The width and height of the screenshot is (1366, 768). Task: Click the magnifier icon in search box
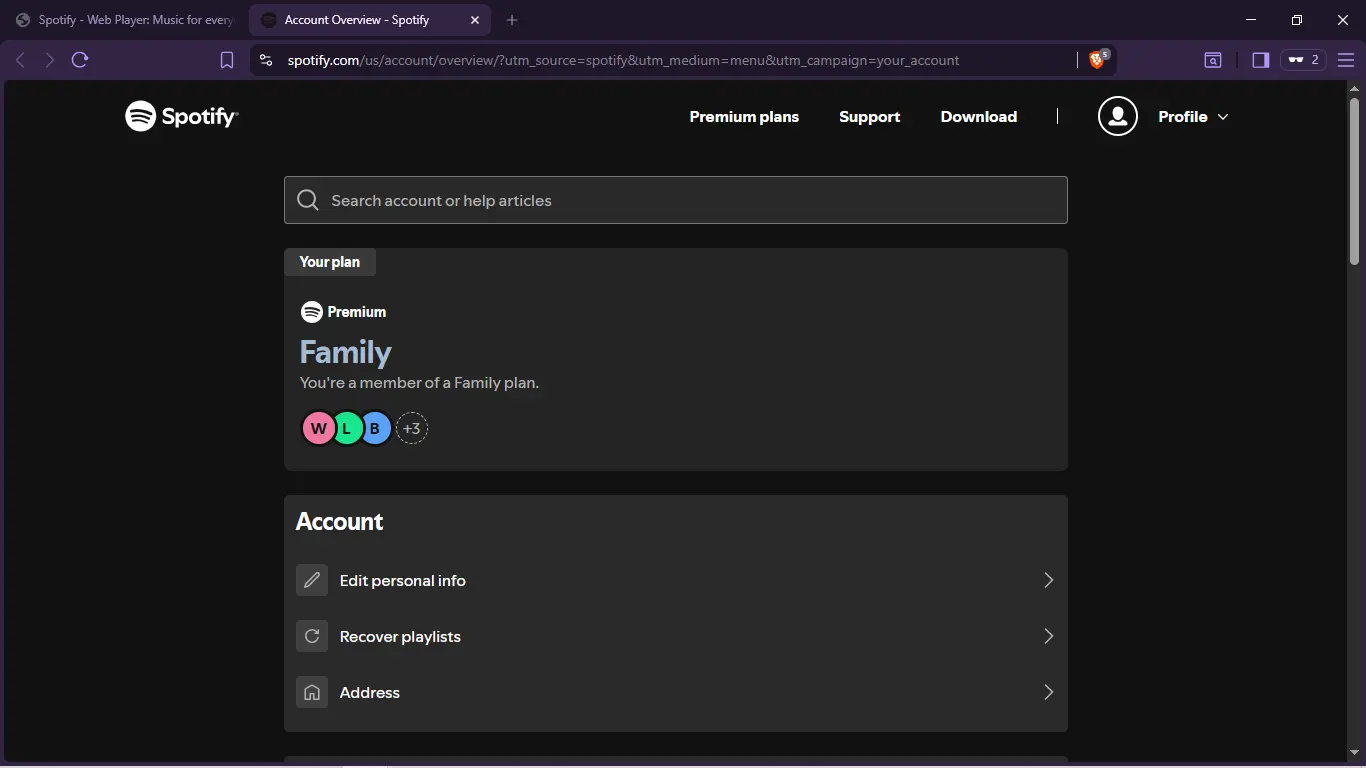[308, 200]
